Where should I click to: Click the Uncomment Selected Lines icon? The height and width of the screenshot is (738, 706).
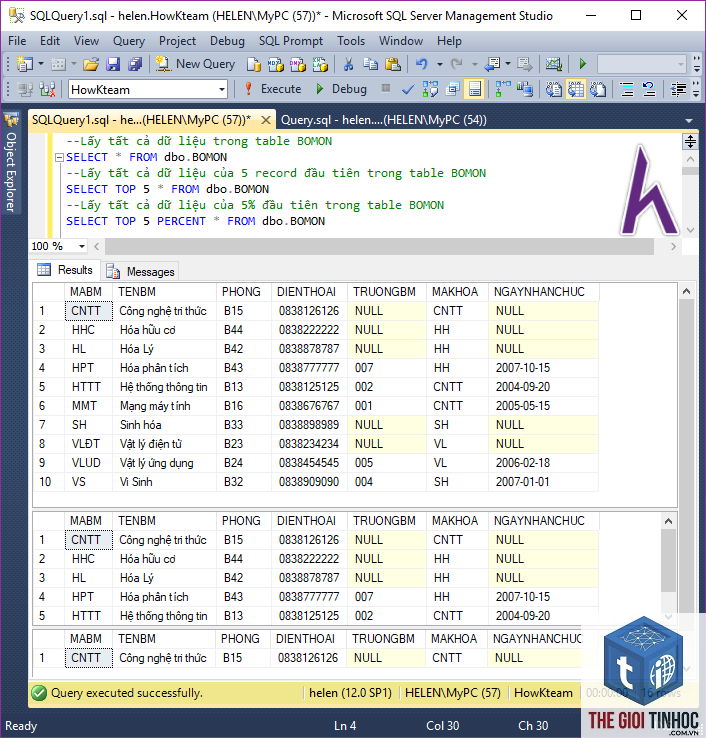(x=649, y=89)
